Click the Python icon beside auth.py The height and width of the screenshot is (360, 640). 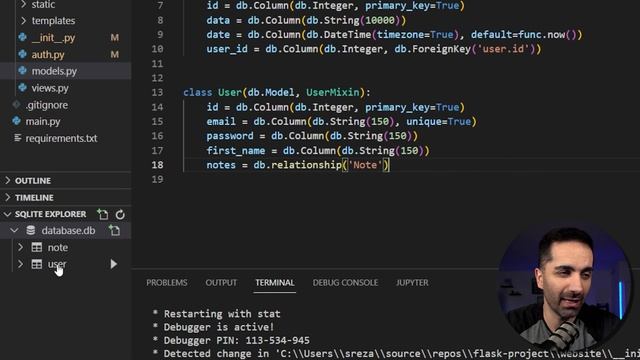22,54
